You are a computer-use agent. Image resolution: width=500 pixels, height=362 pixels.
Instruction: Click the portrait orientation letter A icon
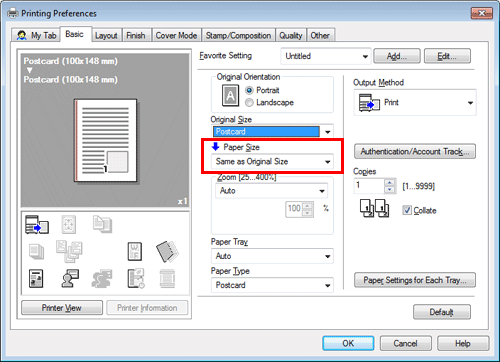[230, 96]
